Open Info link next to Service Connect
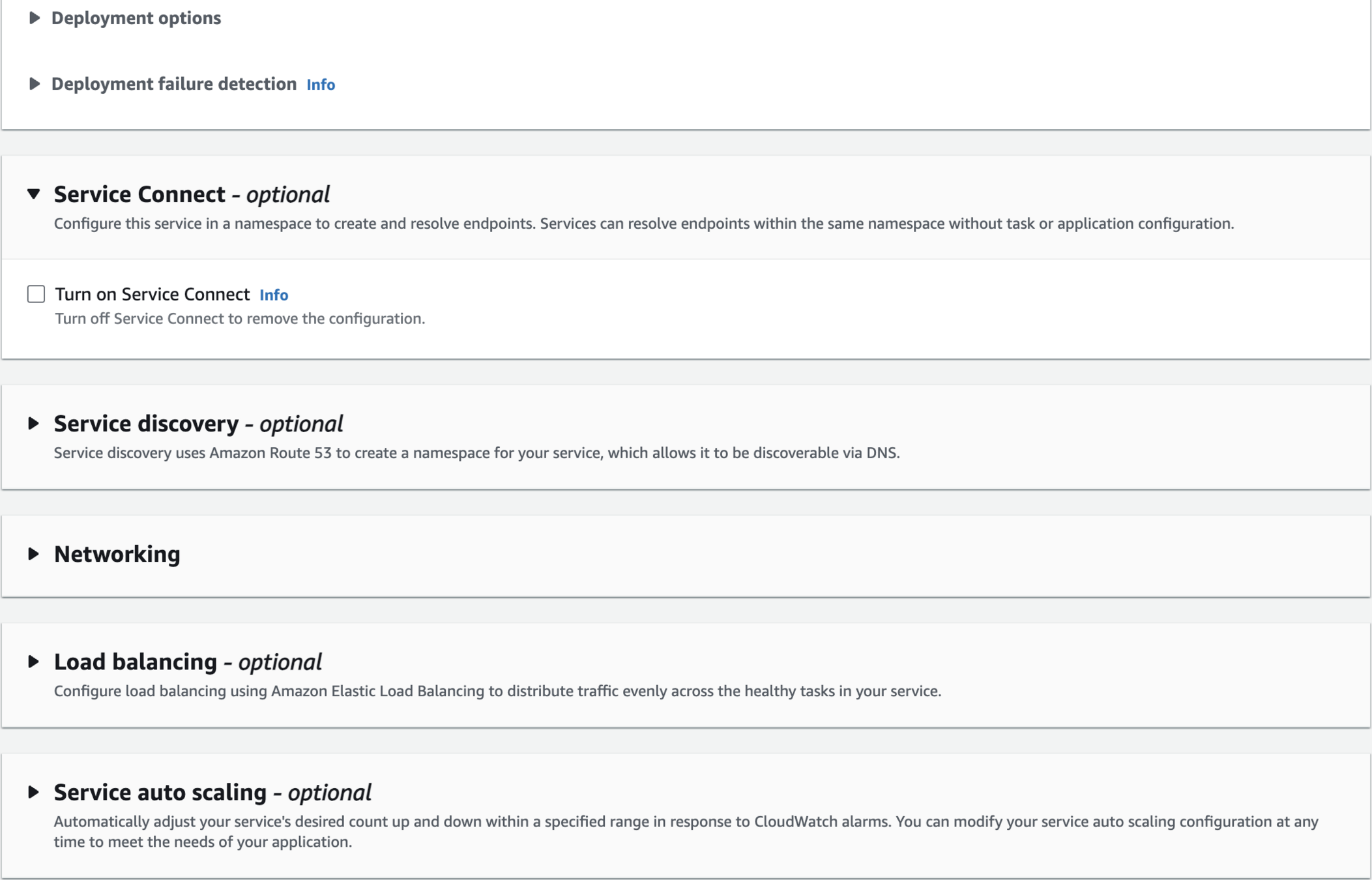Screen dimensions: 1372x880 tap(274, 295)
